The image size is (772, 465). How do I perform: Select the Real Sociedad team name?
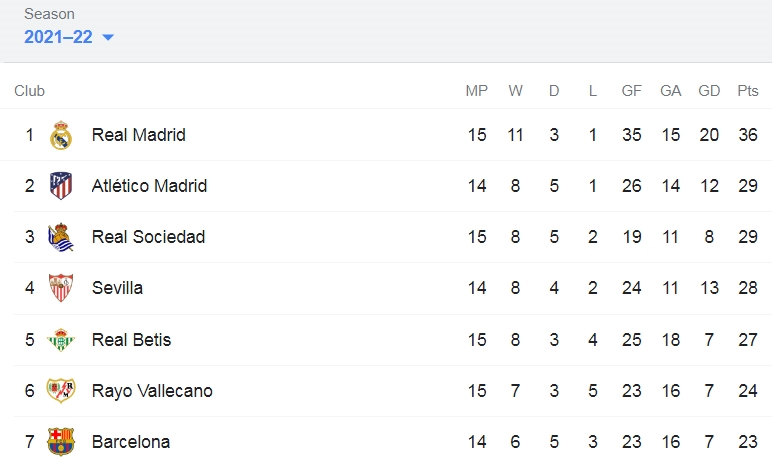pyautogui.click(x=148, y=237)
